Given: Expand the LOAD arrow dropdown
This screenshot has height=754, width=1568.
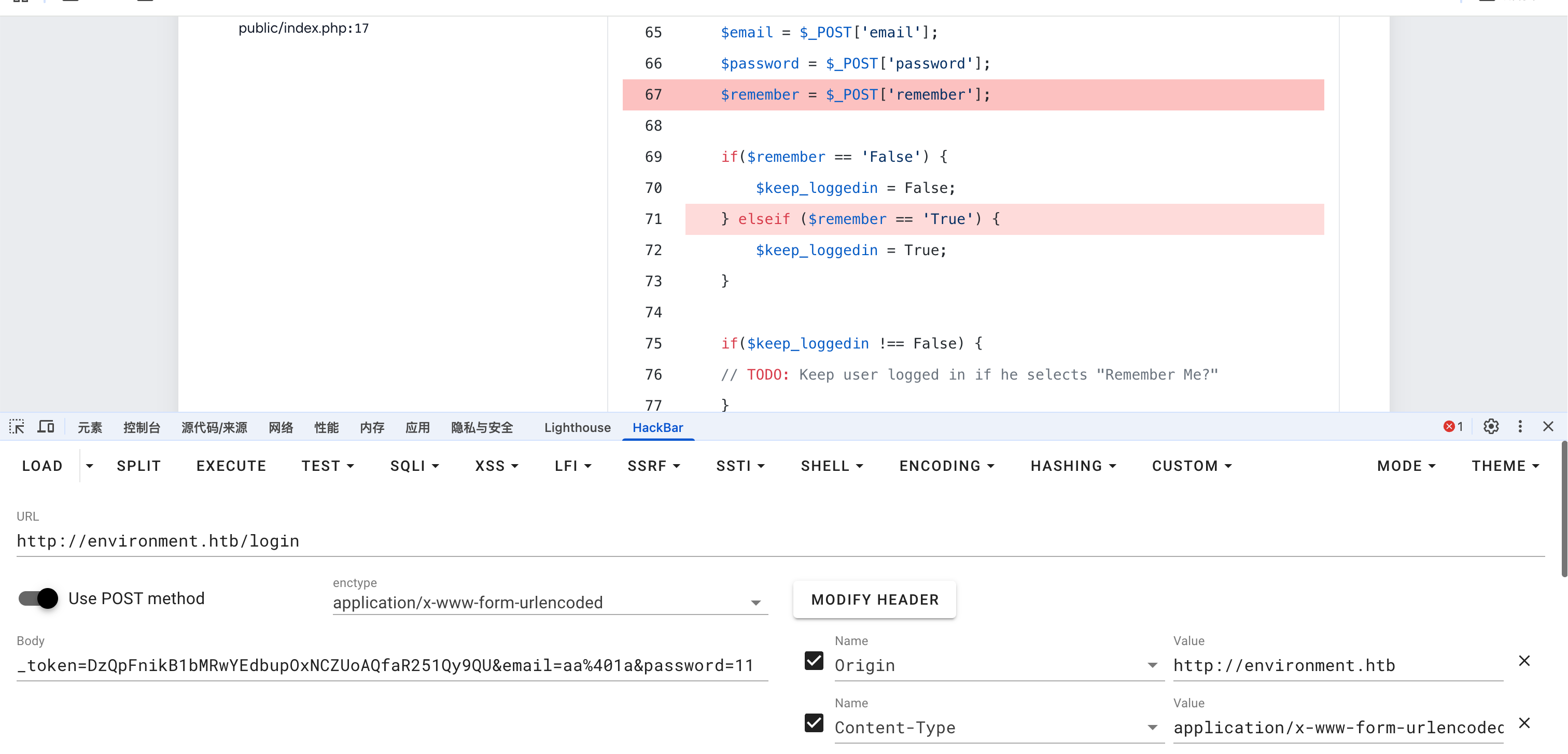Looking at the screenshot, I should point(90,466).
